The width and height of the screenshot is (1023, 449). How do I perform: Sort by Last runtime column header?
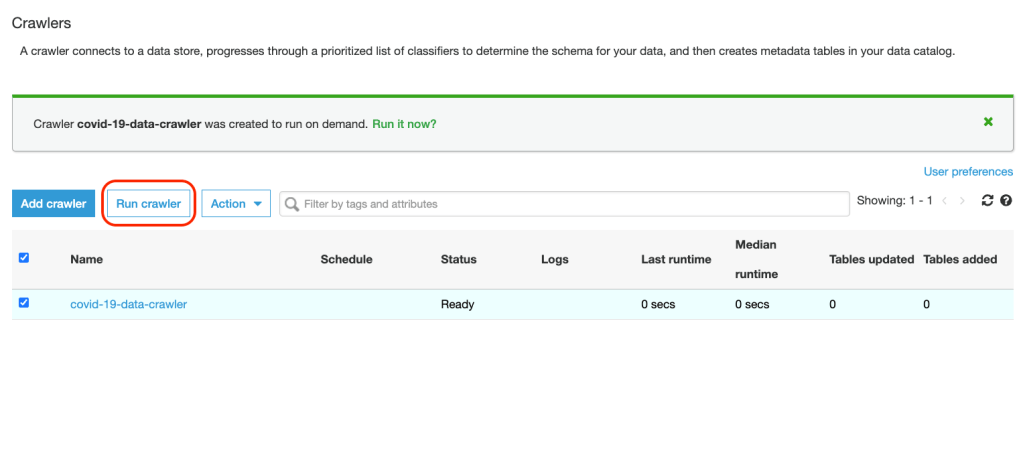(x=676, y=260)
